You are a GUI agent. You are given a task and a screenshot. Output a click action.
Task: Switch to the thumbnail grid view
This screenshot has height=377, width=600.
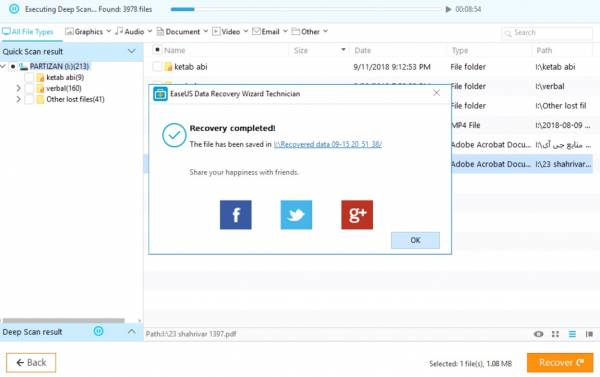555,334
